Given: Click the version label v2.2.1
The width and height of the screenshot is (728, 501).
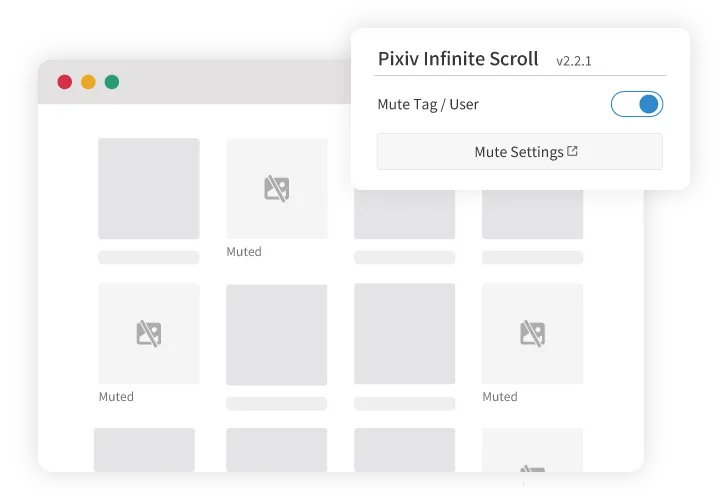Looking at the screenshot, I should click(x=574, y=61).
